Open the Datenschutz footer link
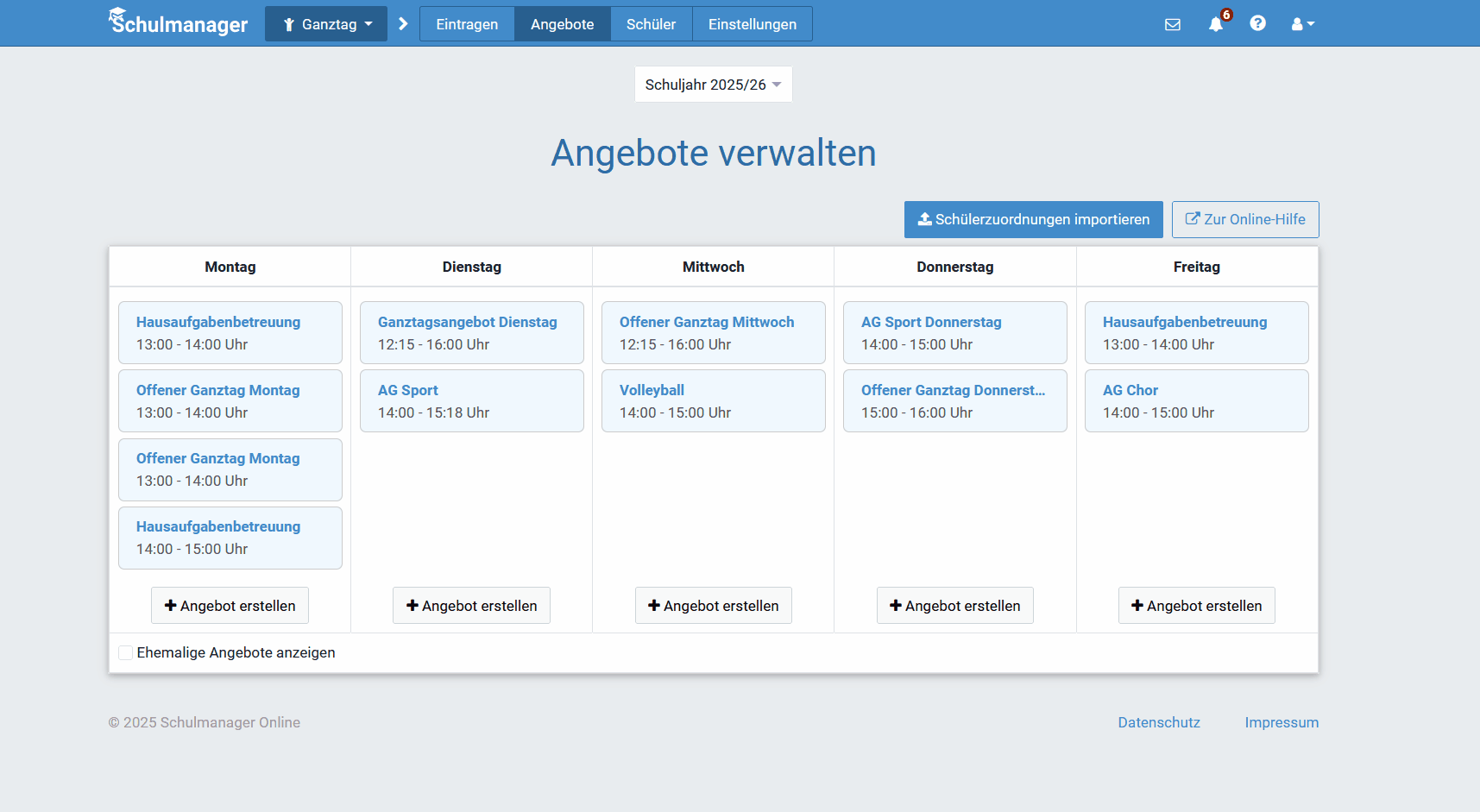 pyautogui.click(x=1158, y=722)
